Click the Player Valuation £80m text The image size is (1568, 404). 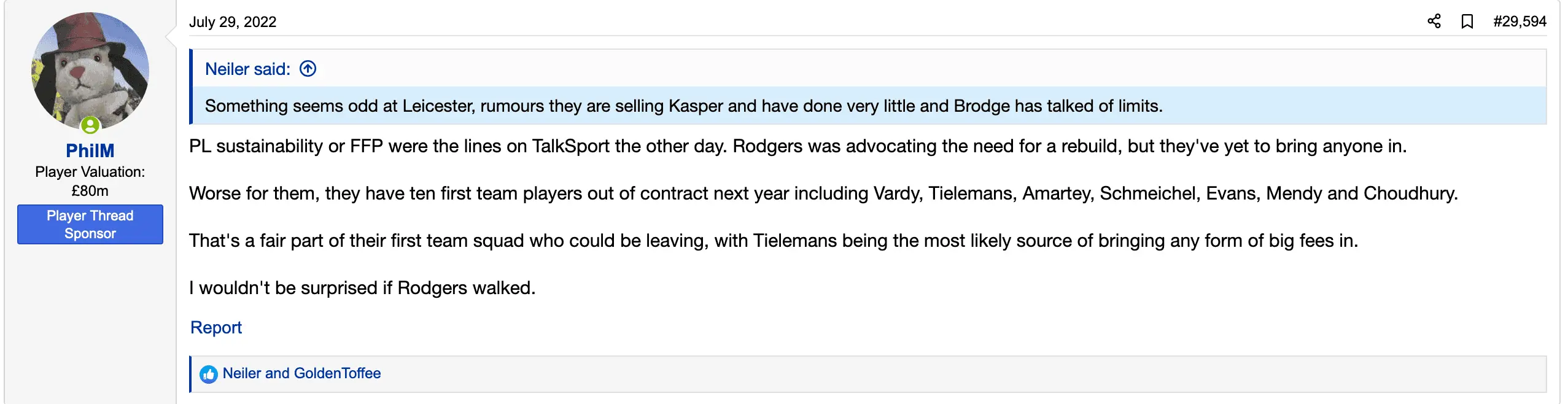coord(90,181)
